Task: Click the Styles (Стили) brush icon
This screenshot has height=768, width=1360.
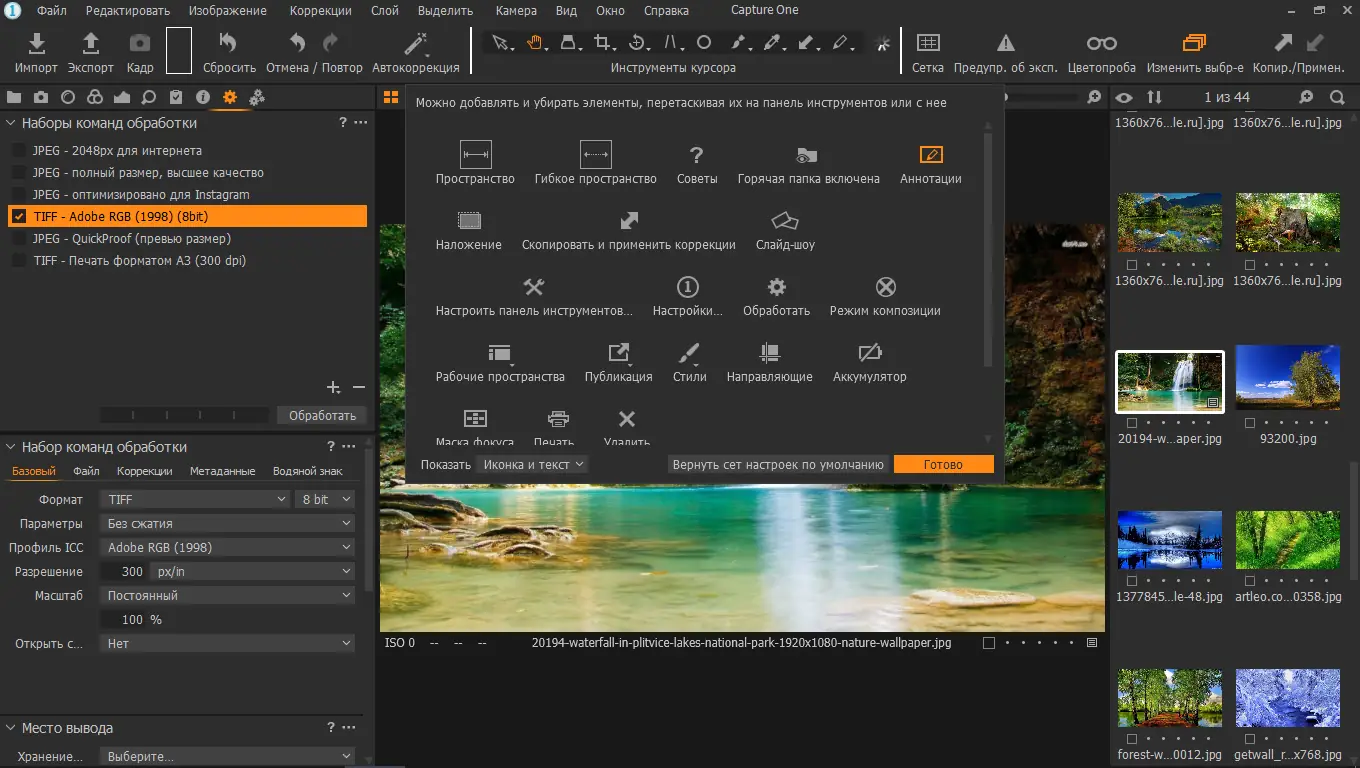Action: [x=689, y=353]
